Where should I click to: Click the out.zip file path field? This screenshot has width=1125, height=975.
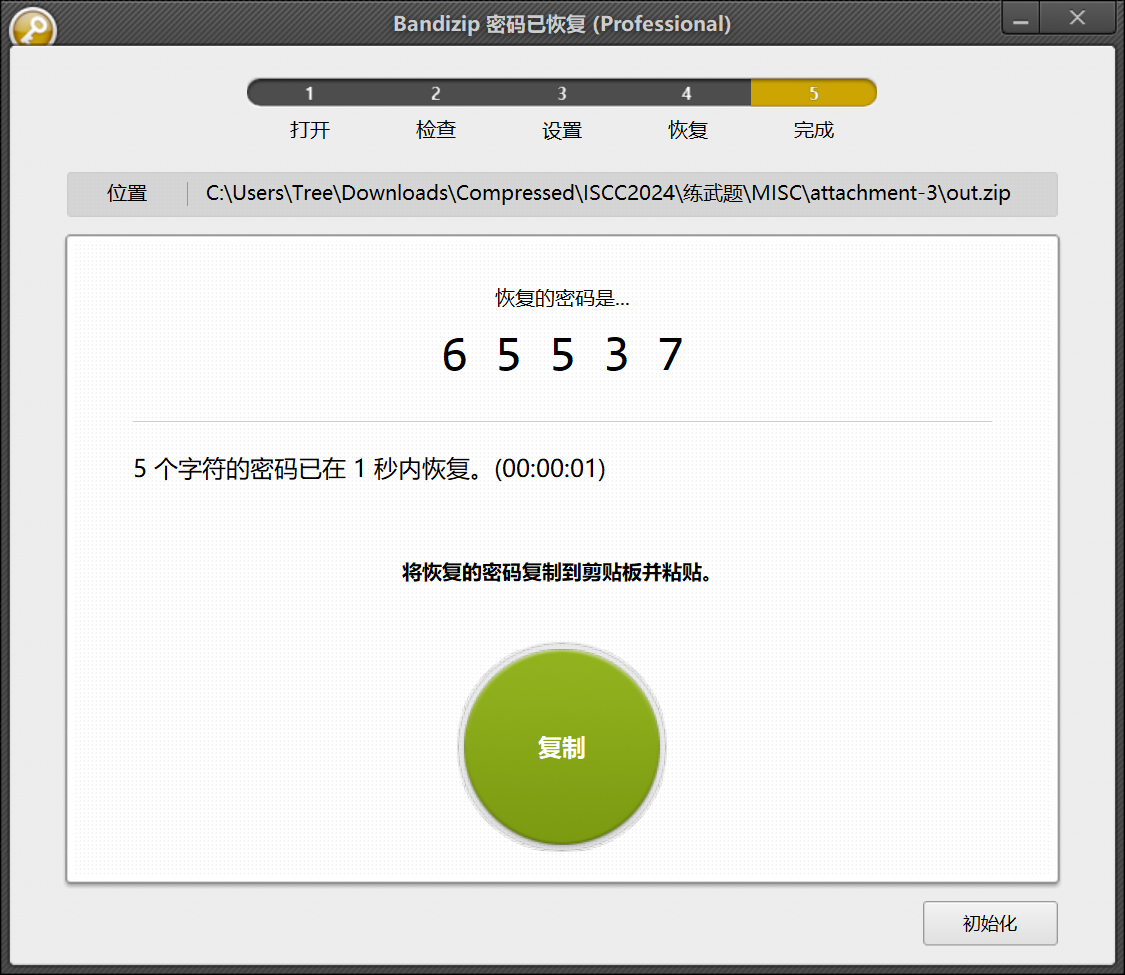[608, 194]
